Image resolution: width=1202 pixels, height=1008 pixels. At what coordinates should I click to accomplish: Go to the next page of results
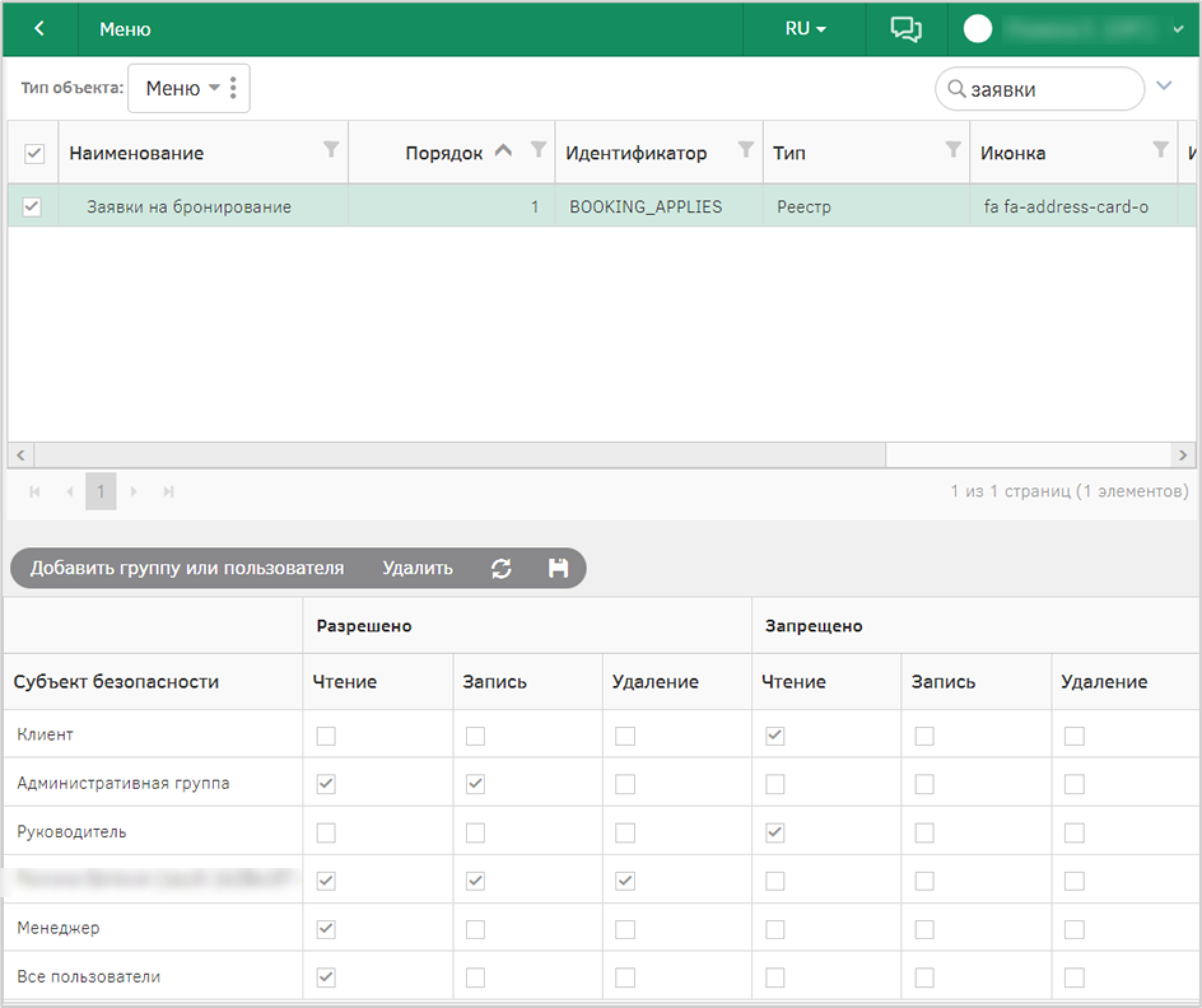[134, 491]
